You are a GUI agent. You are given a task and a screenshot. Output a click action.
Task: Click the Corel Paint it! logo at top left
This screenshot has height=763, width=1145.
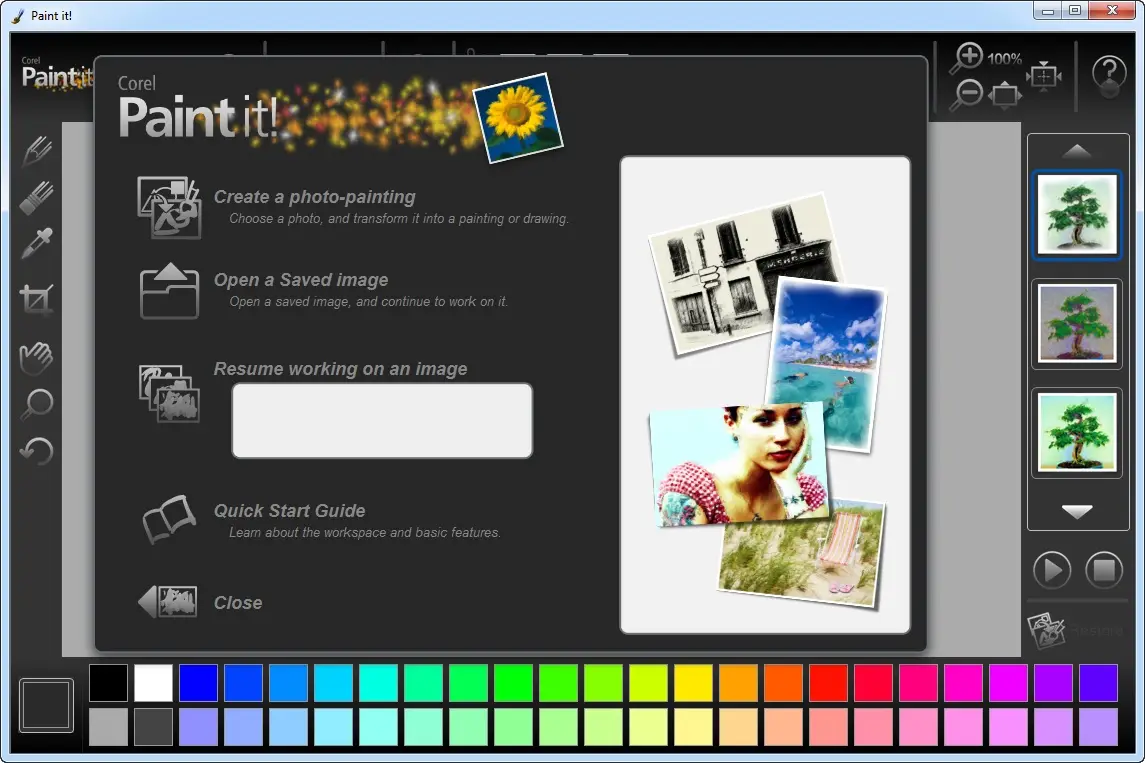click(55, 73)
